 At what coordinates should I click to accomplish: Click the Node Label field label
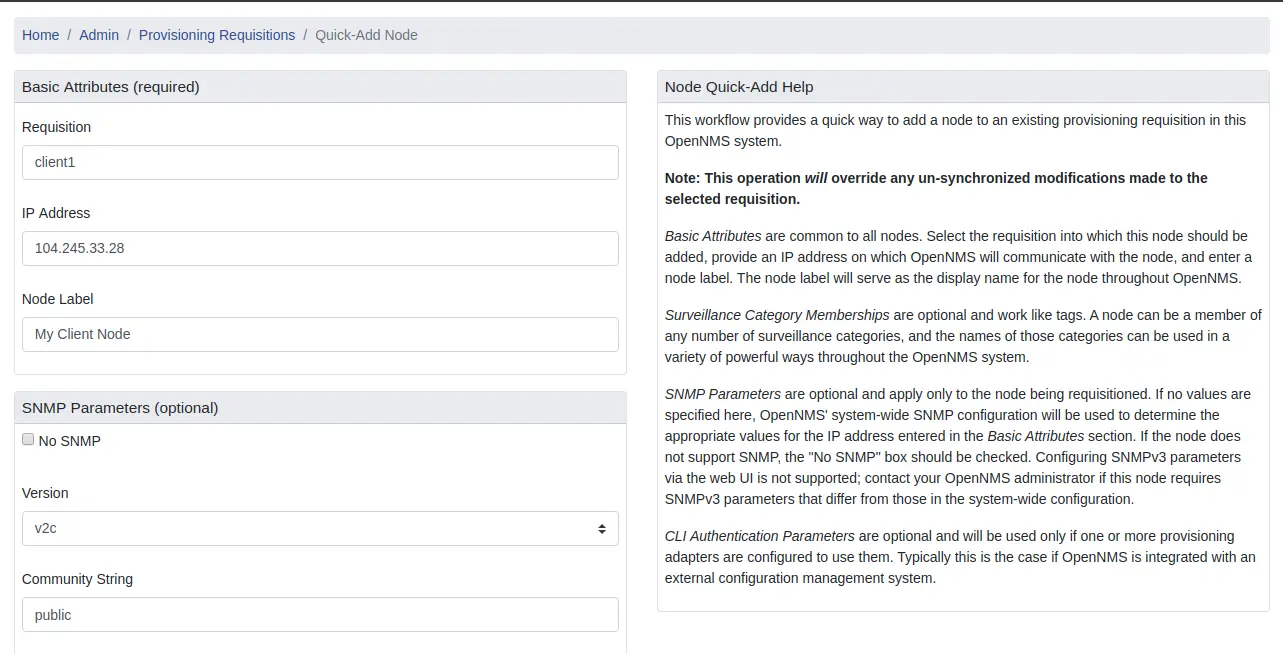click(57, 299)
